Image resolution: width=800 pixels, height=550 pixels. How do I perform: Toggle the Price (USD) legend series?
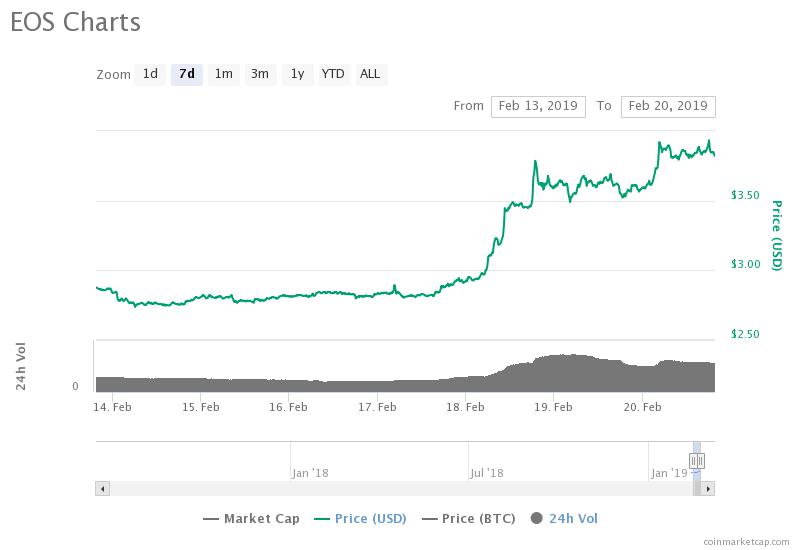coord(360,519)
